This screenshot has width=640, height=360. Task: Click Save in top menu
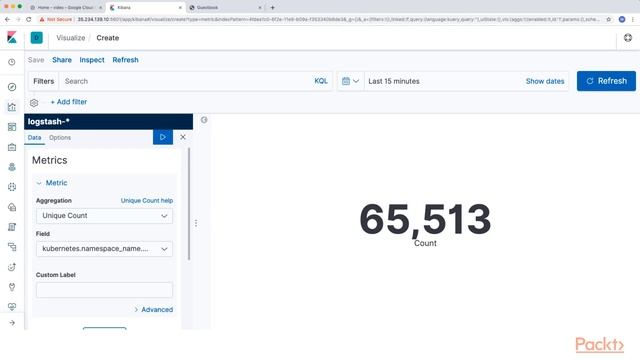[36, 60]
